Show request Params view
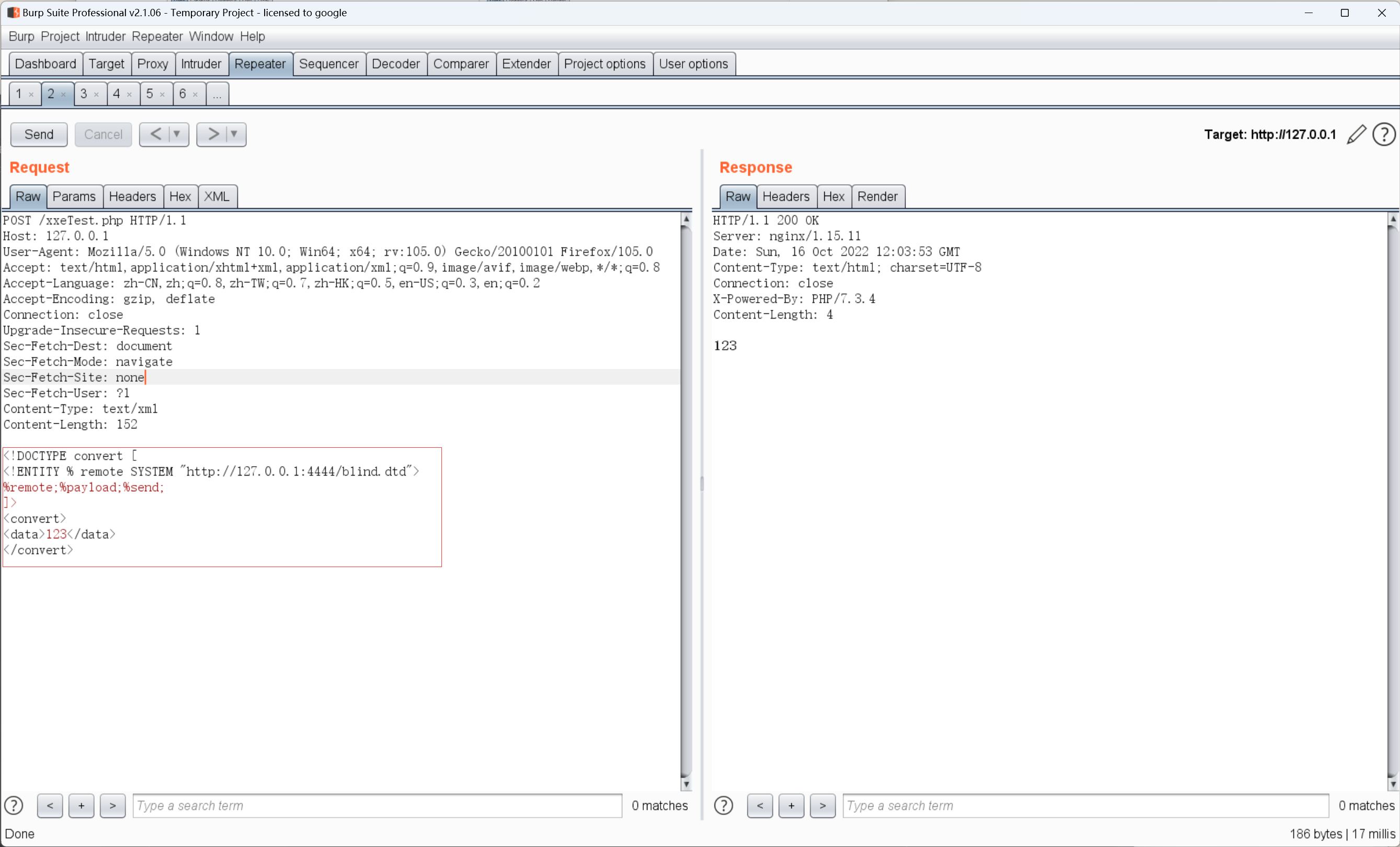The image size is (1400, 847). 74,197
